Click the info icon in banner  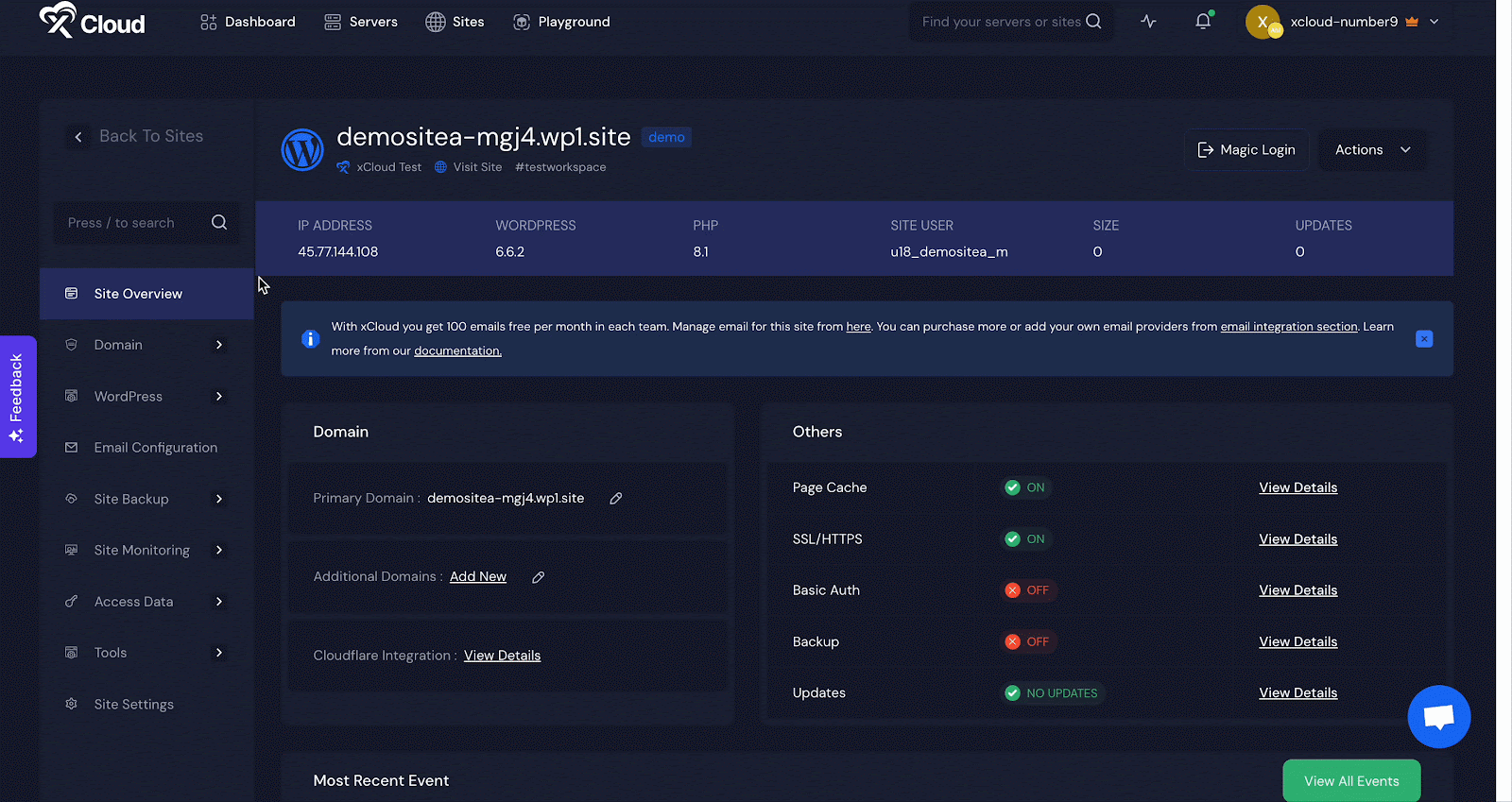(310, 339)
